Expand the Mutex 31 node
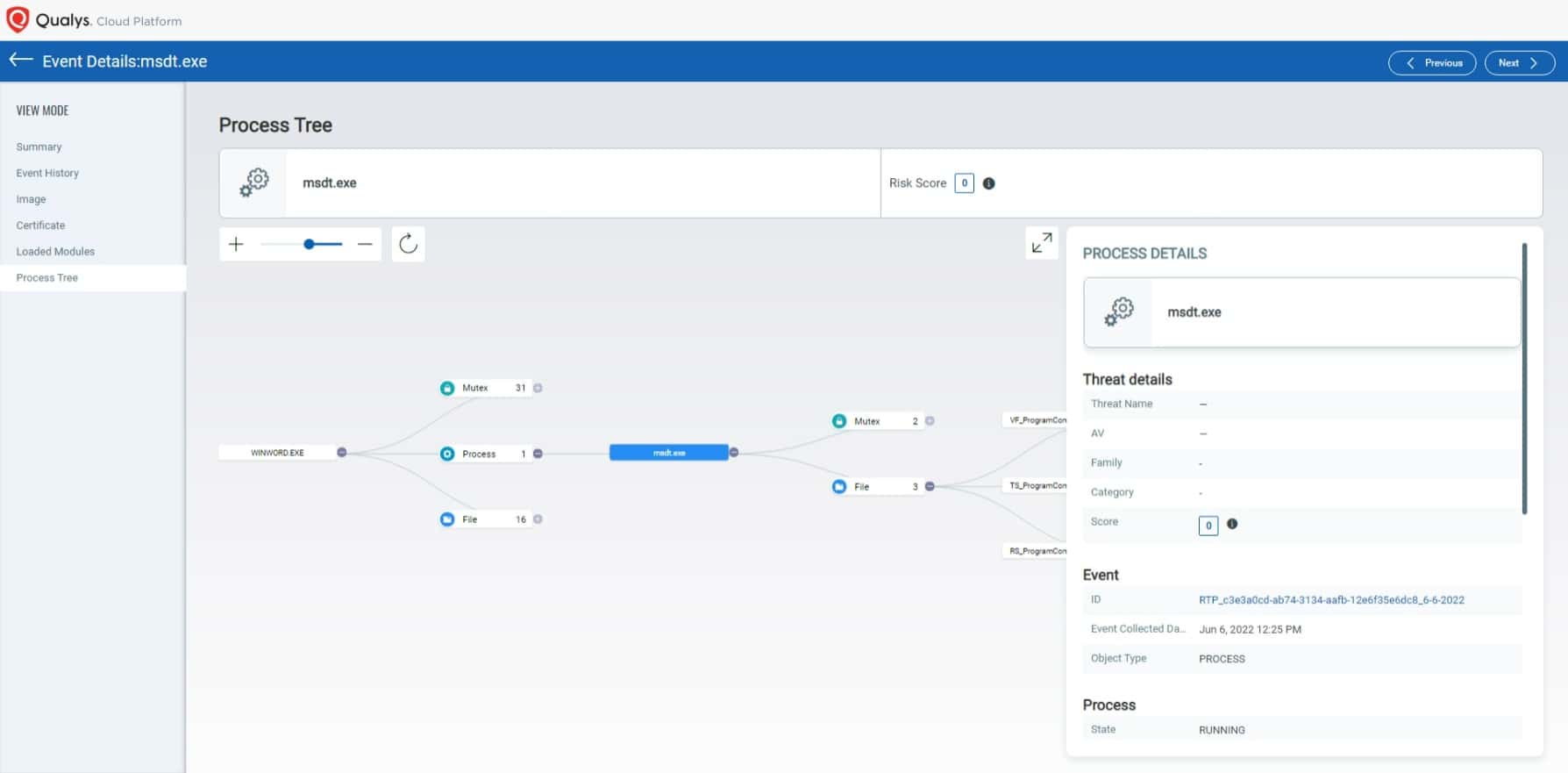Screen dimensions: 1568x773 (538, 388)
